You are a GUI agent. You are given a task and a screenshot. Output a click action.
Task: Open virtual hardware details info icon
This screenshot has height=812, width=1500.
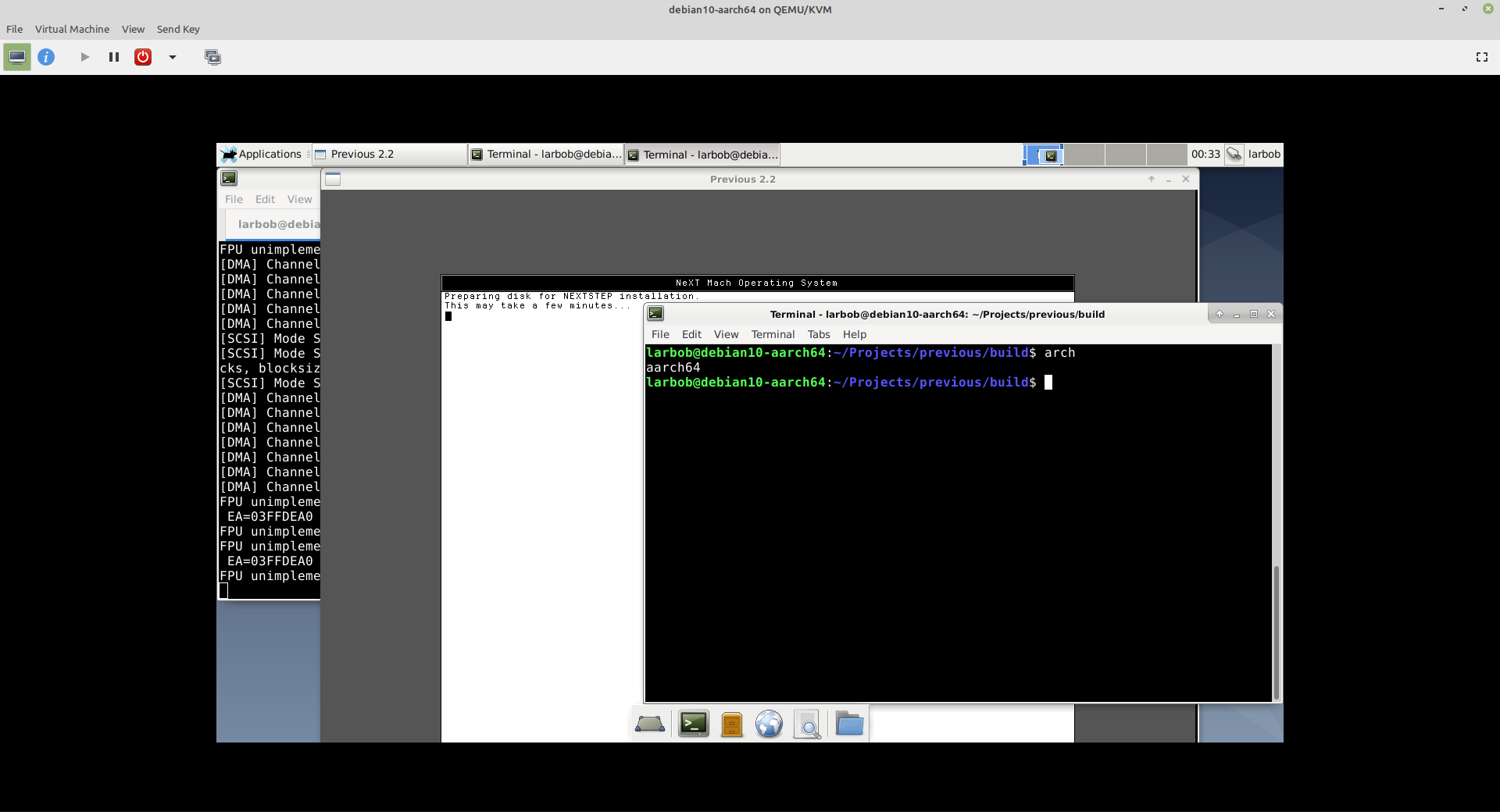click(x=46, y=57)
